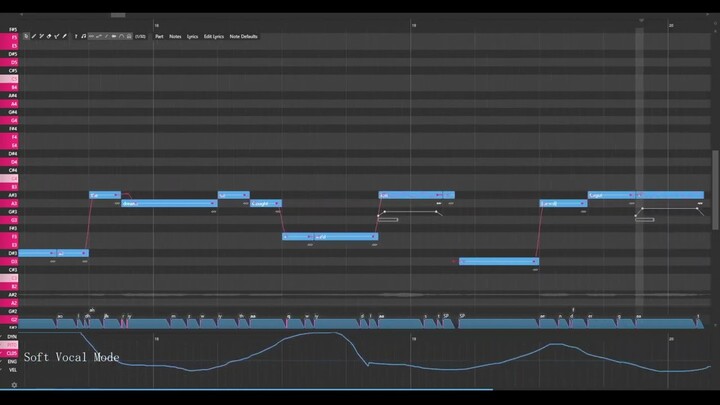The height and width of the screenshot is (405, 720).
Task: Select the second 'Caught' note near bar 20
Action: (611, 195)
